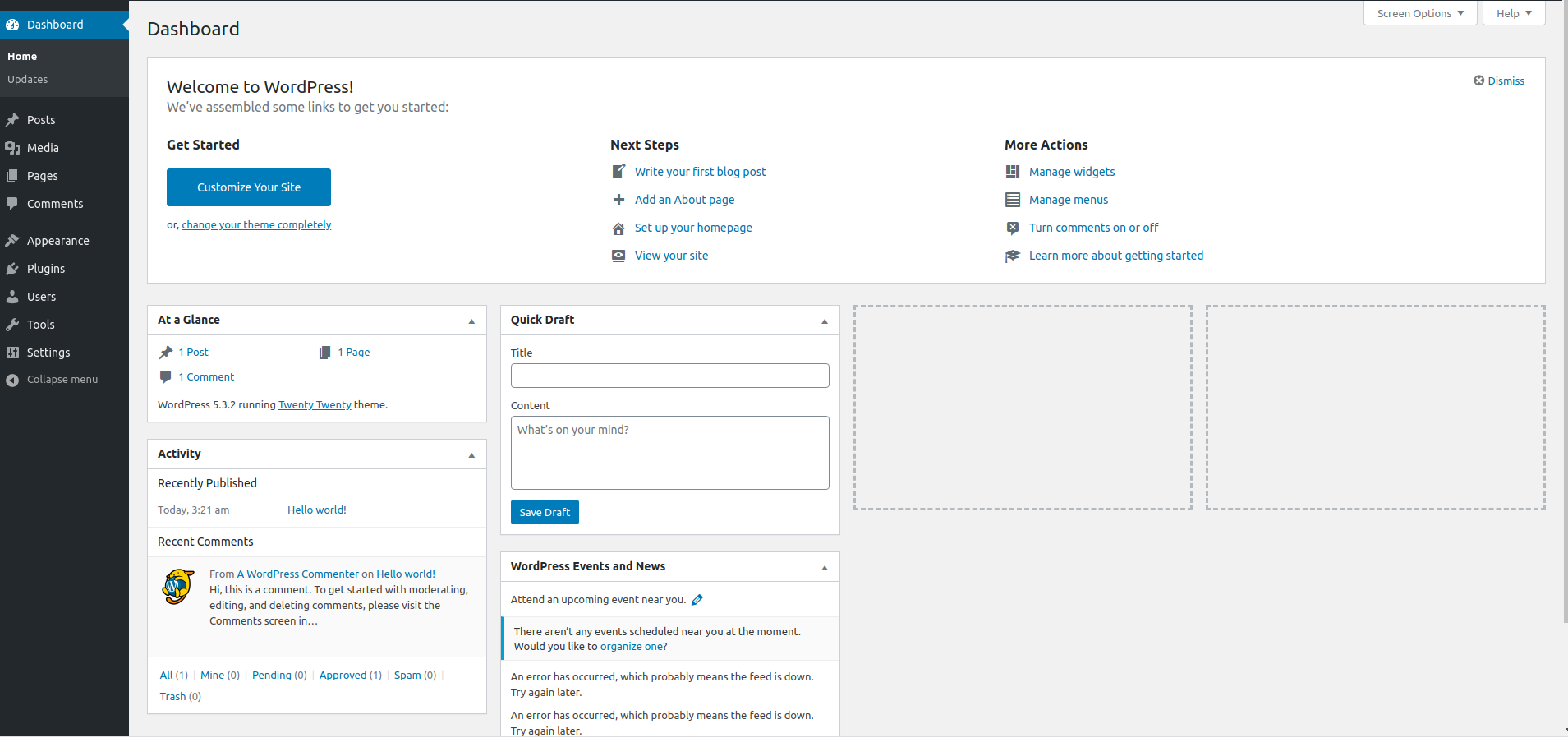Click the Quick Draft Title field

(670, 376)
